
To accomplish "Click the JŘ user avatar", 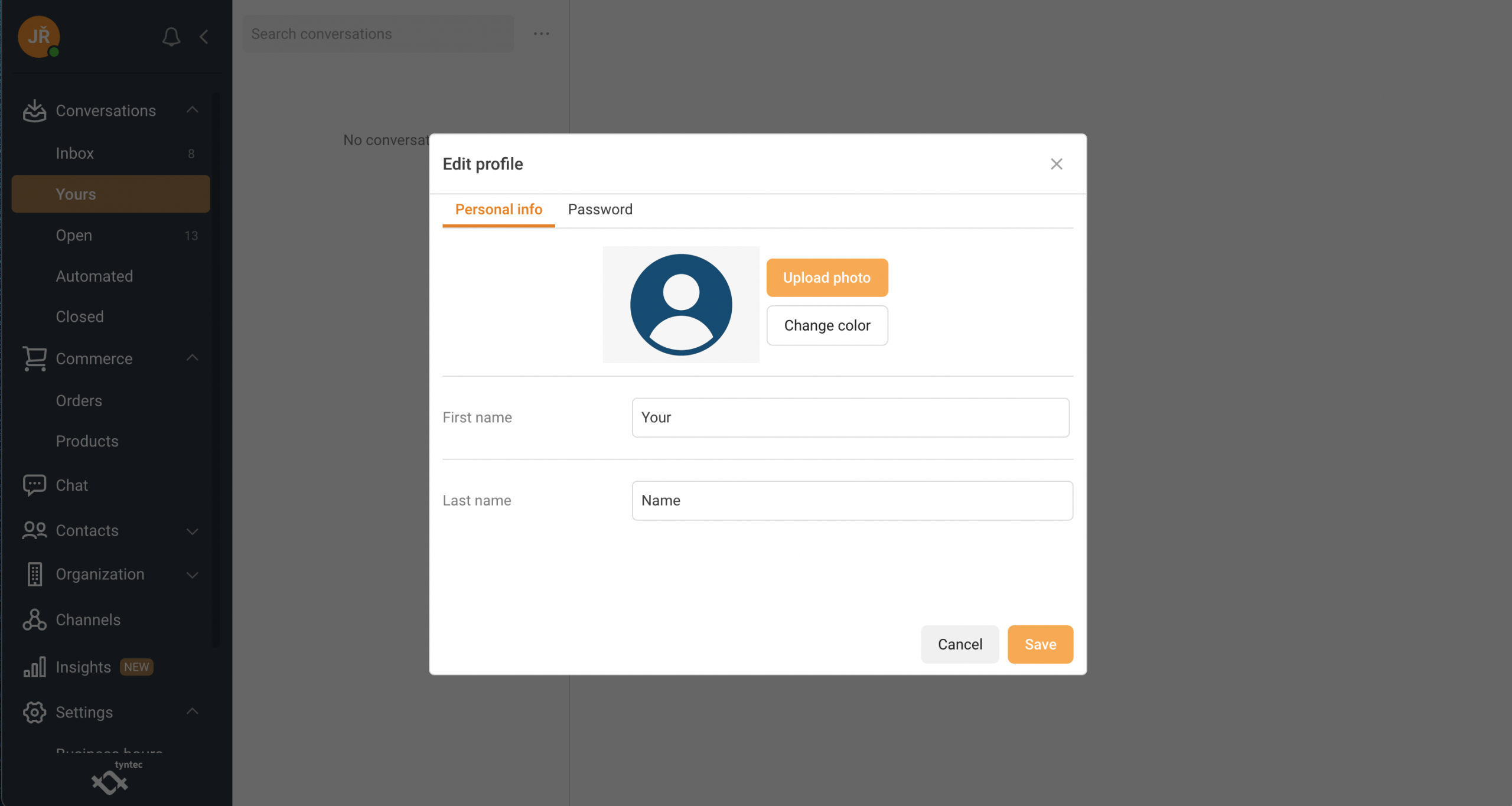I will 39,37.
